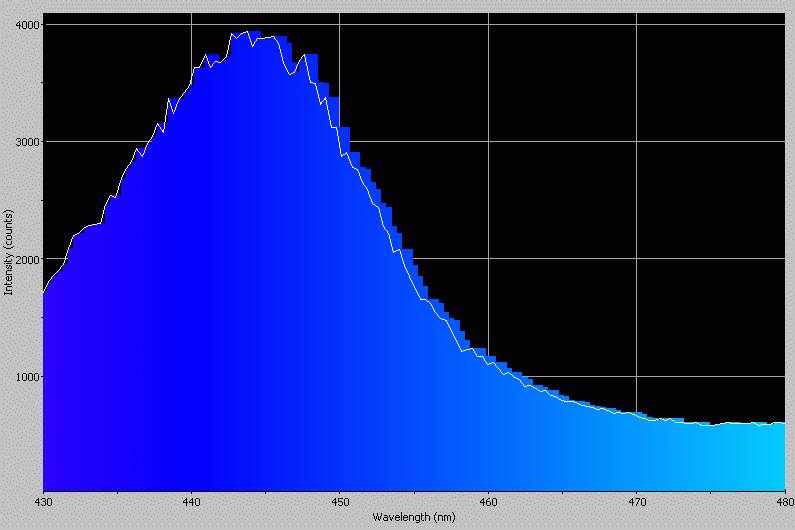The width and height of the screenshot is (795, 530).
Task: Click the 460 wavelength axis label
Action: click(488, 502)
